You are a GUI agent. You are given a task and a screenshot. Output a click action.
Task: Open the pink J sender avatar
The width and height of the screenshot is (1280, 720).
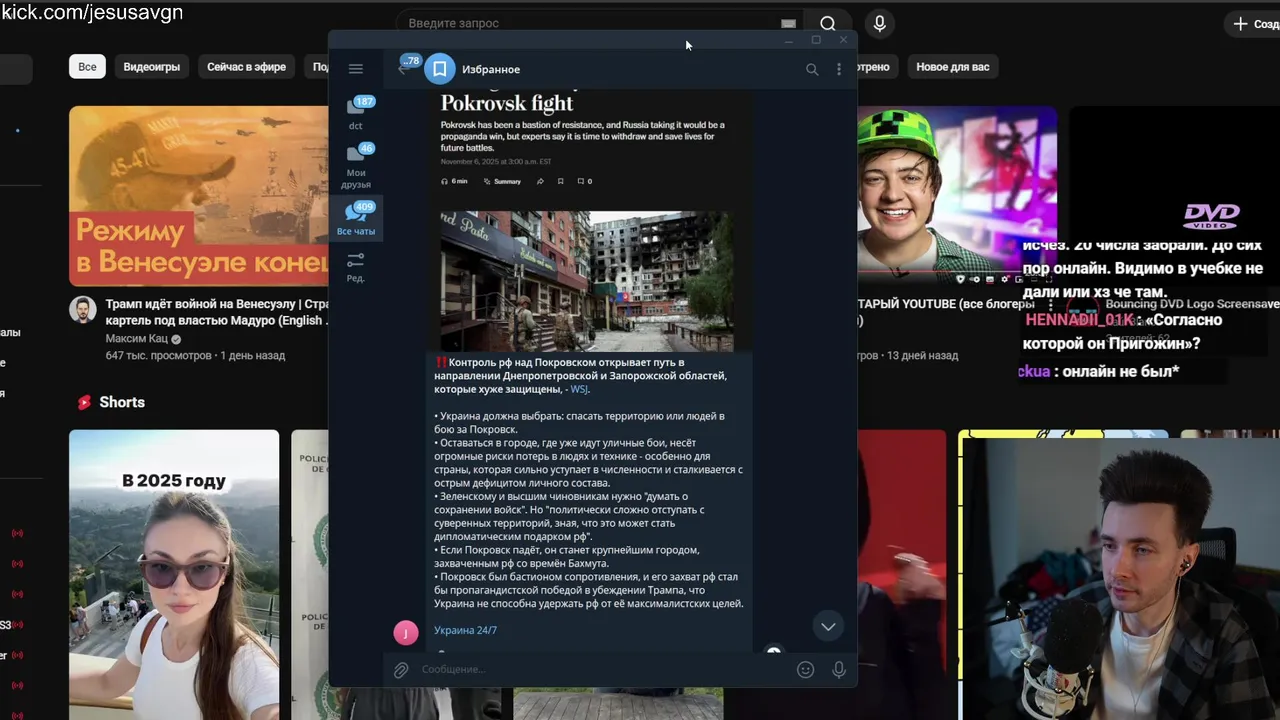click(406, 632)
